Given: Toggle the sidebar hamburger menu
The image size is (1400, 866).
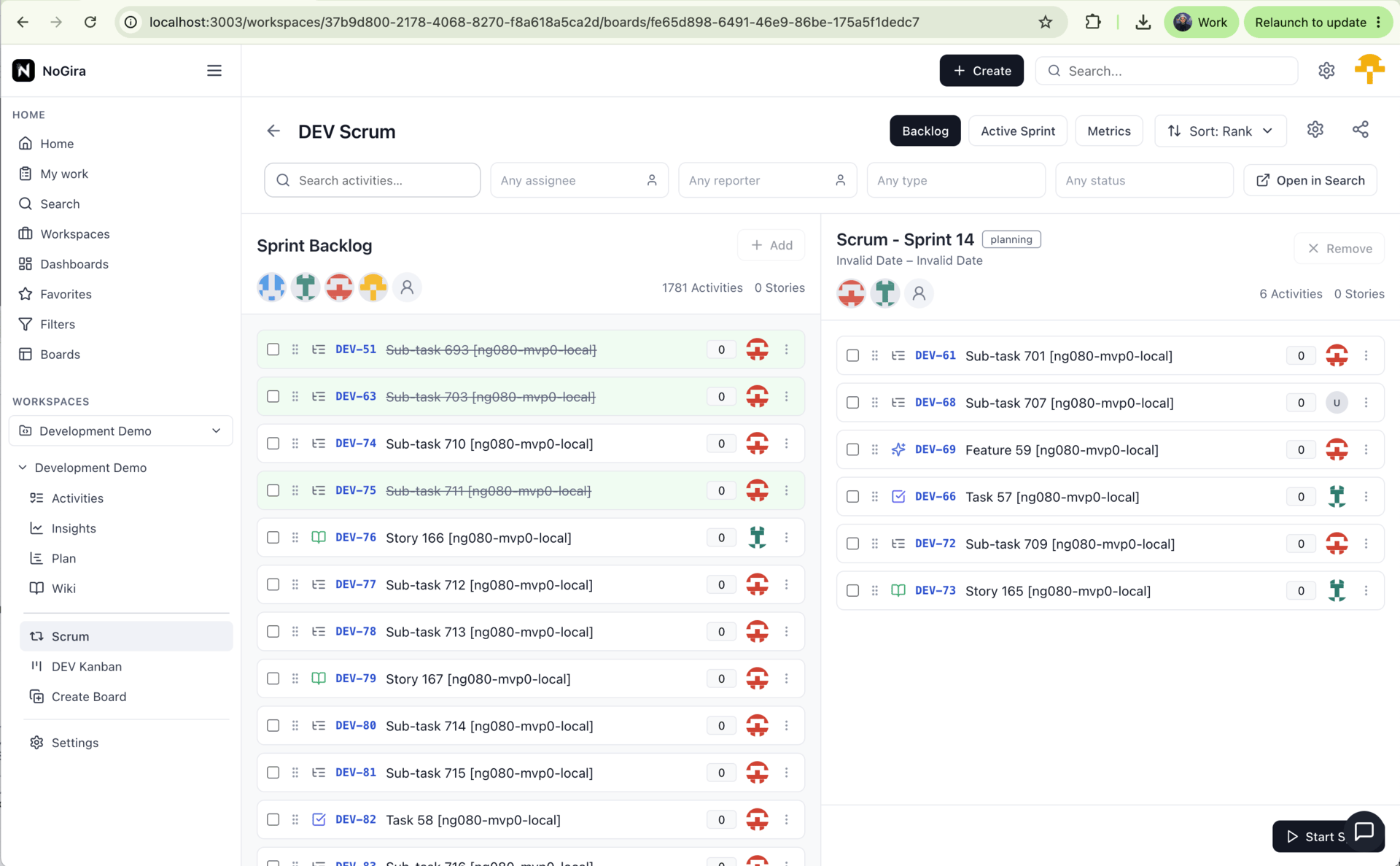Looking at the screenshot, I should [214, 71].
